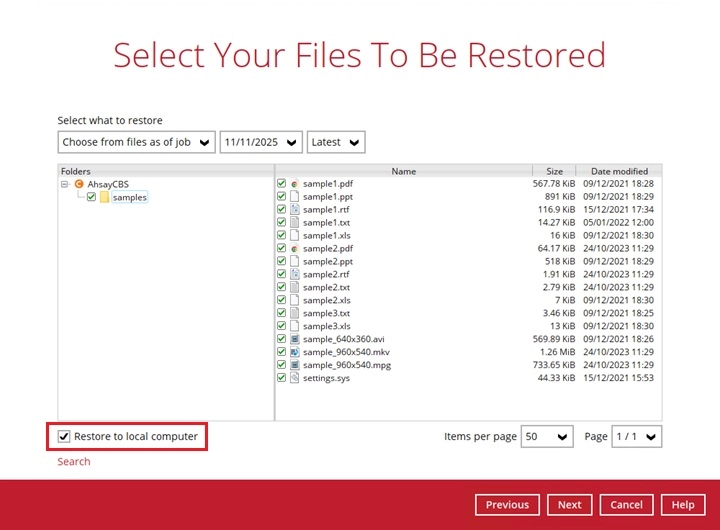Uncheck the sample2.xls checkbox
This screenshot has width=720, height=530.
tap(281, 300)
